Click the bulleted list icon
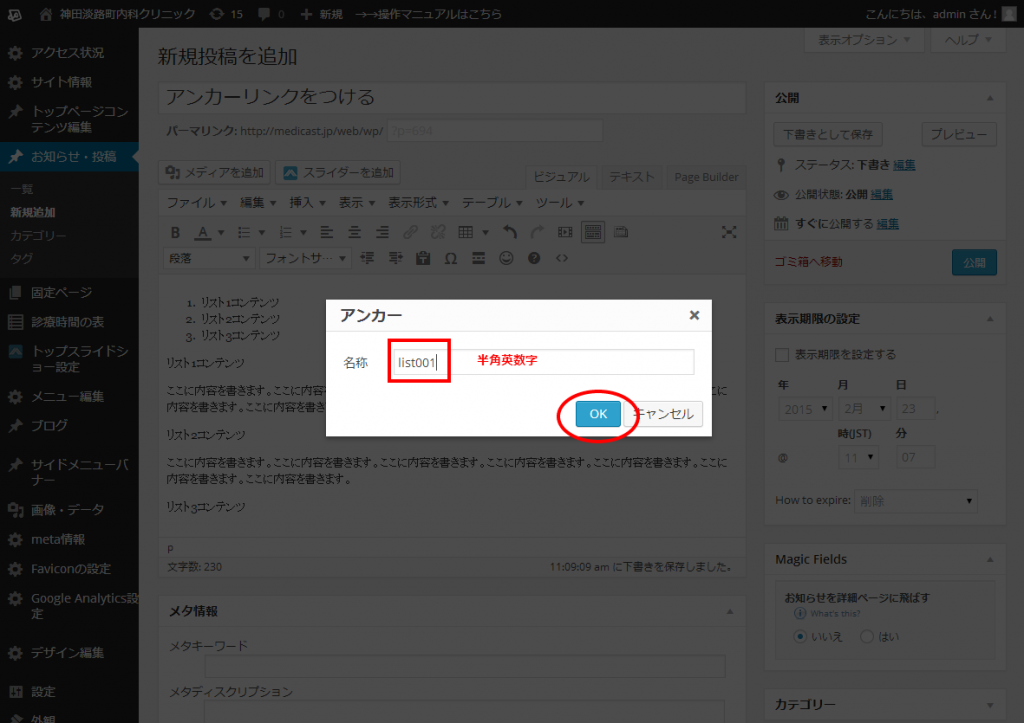The height and width of the screenshot is (723, 1024). [x=244, y=233]
